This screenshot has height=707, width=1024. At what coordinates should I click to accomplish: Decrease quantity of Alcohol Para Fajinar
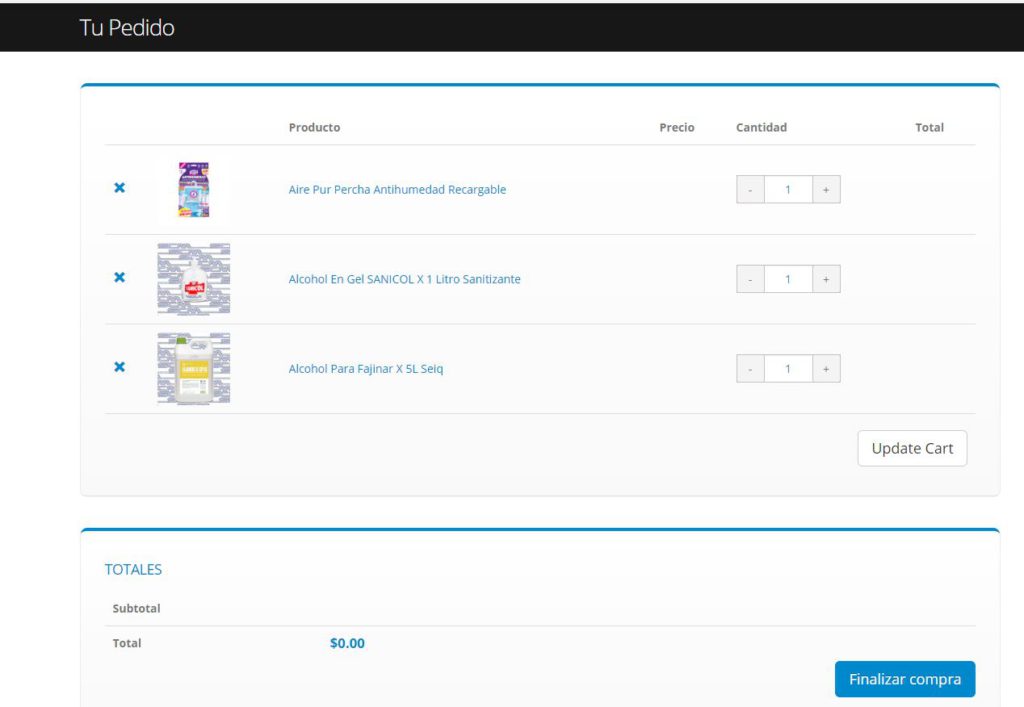(x=750, y=369)
